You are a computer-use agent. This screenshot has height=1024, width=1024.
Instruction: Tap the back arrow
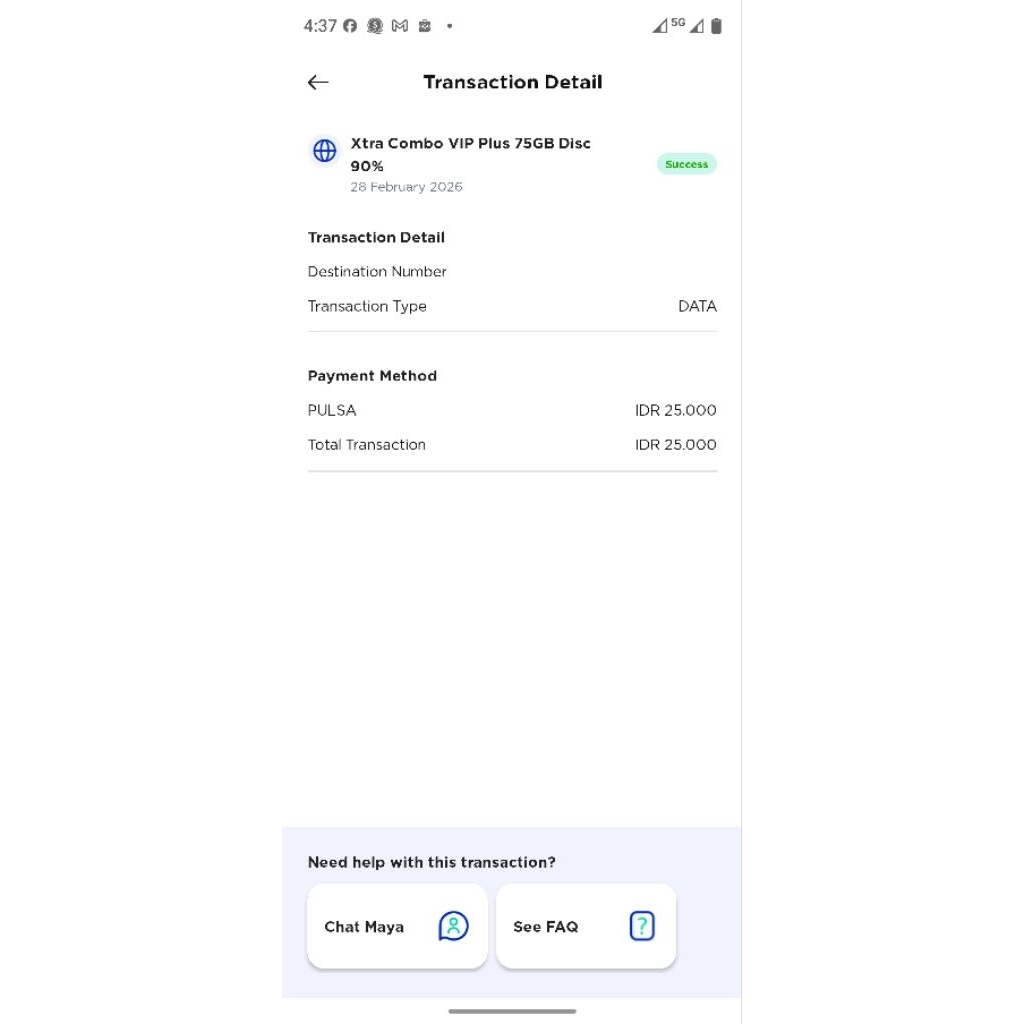tap(318, 82)
